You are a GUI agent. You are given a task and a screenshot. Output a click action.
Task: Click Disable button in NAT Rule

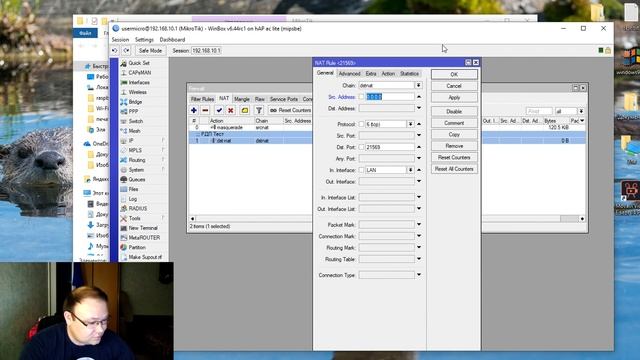click(x=454, y=111)
